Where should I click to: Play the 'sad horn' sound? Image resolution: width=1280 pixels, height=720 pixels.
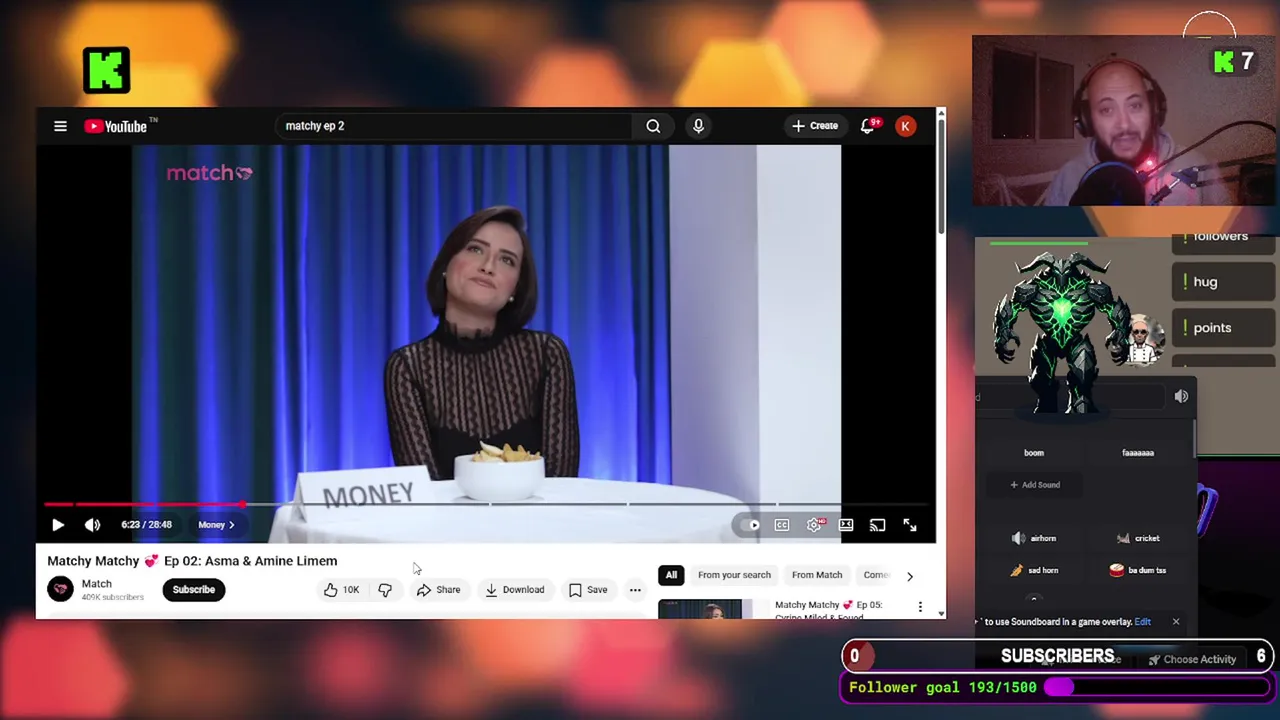click(1034, 570)
